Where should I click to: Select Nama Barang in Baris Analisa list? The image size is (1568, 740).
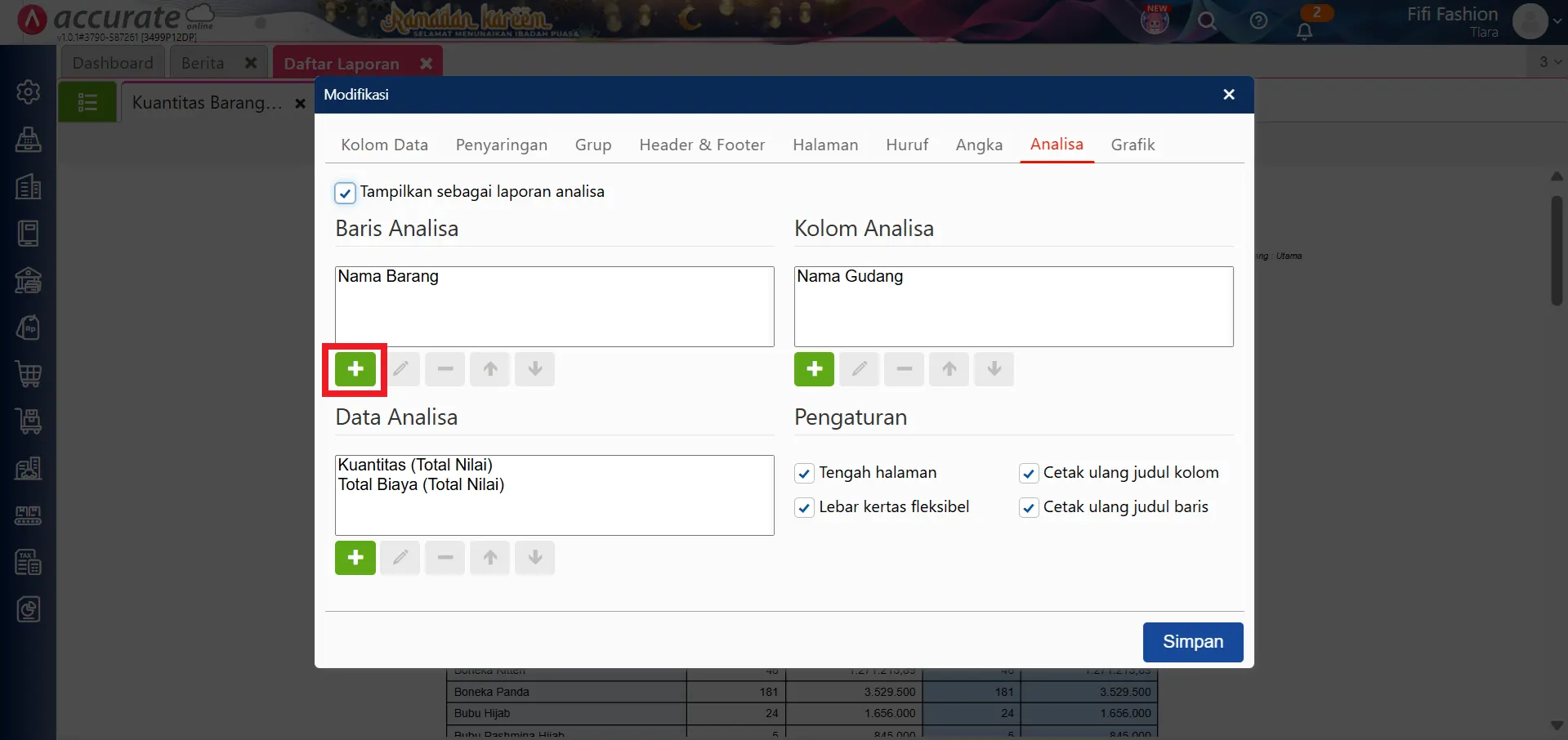tap(389, 277)
